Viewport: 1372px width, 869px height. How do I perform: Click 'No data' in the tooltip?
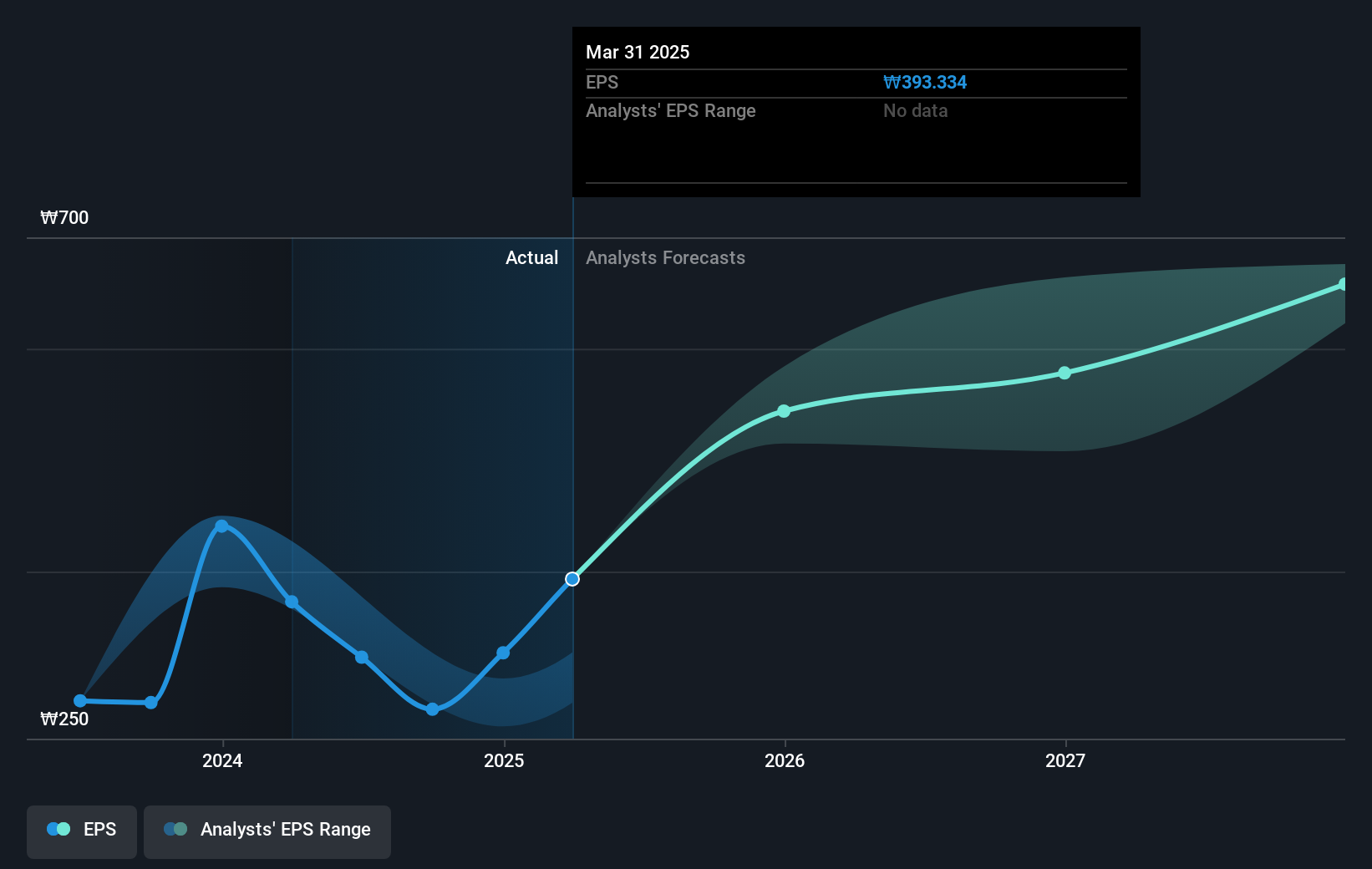point(915,111)
